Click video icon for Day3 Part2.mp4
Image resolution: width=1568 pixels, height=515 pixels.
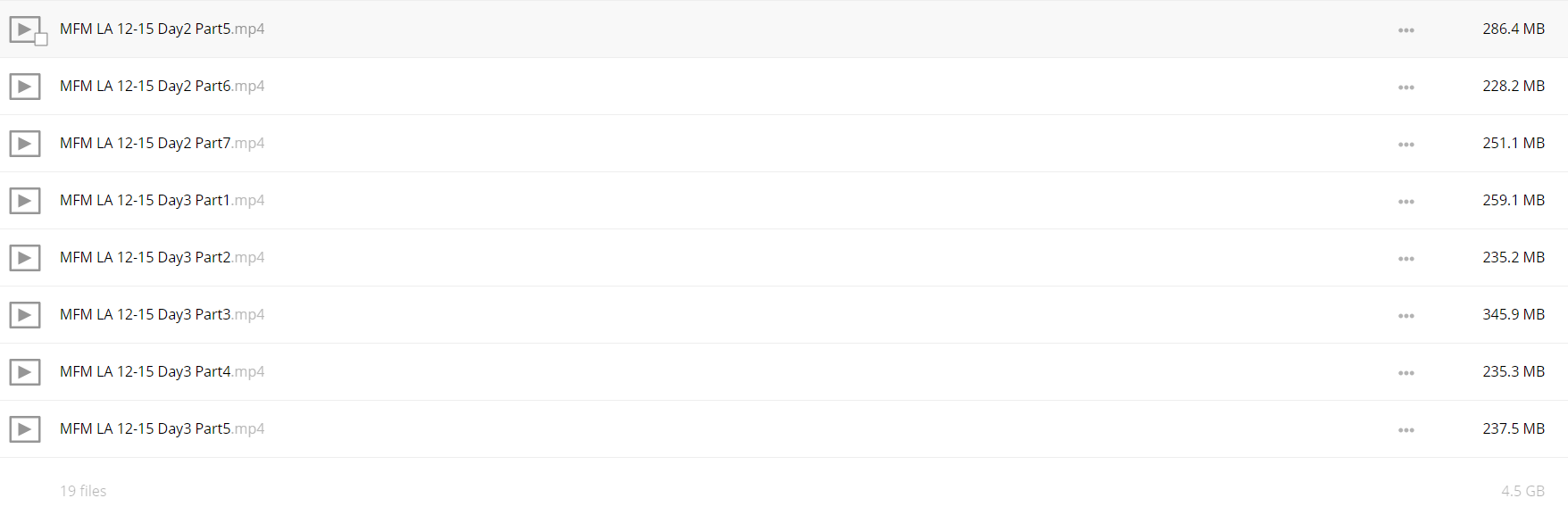[25, 258]
